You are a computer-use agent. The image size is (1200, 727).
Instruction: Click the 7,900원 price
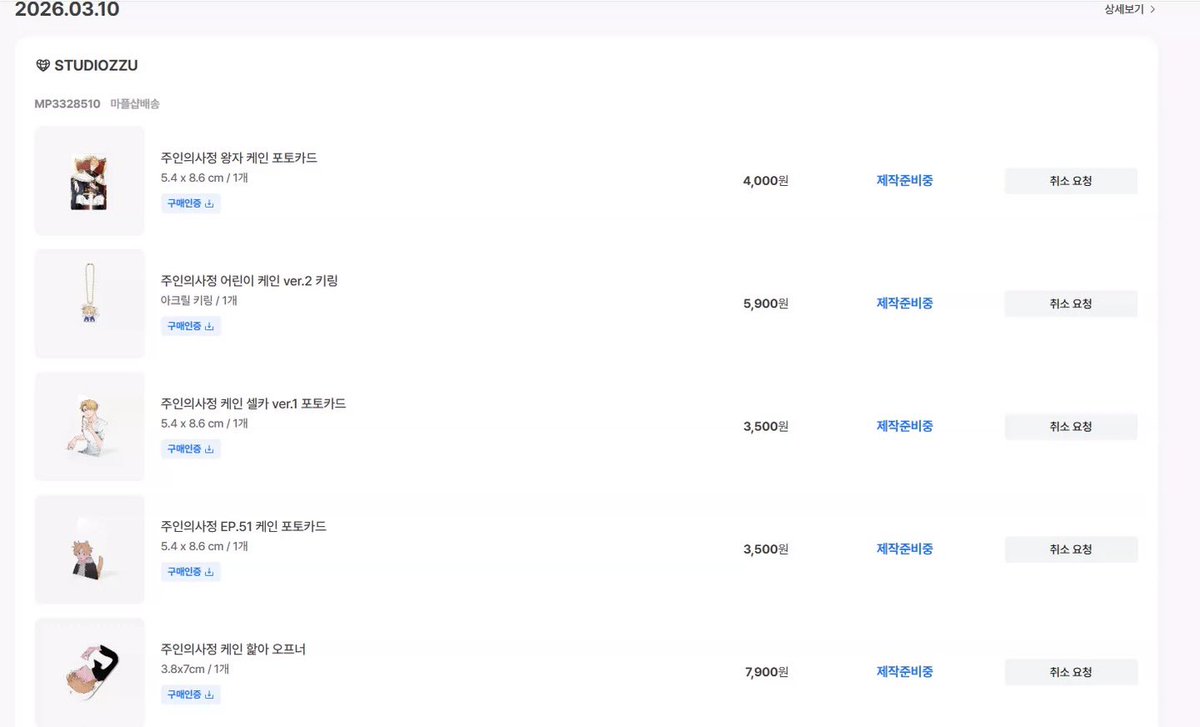click(x=766, y=672)
